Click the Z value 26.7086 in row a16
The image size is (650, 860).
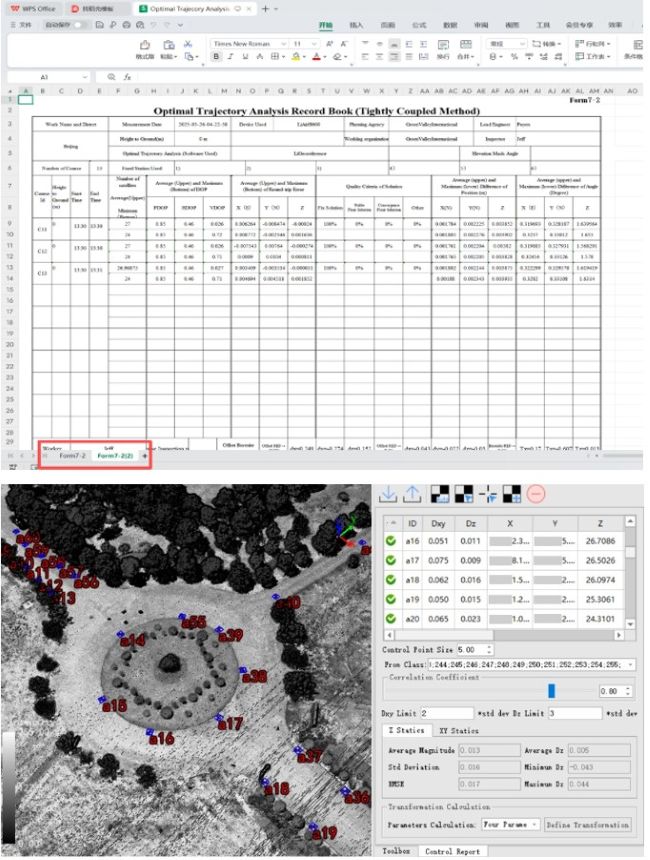coord(600,541)
